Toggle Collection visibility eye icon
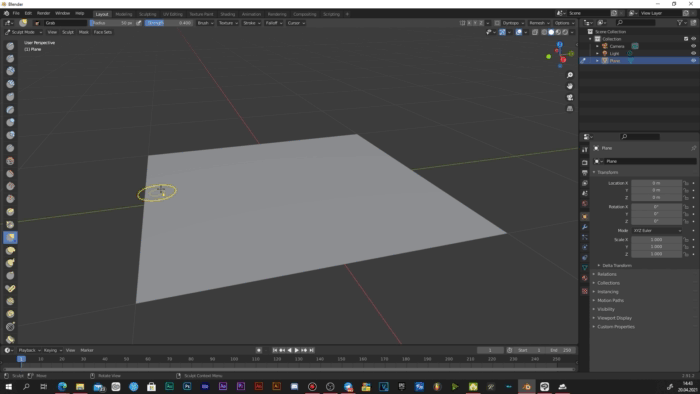This screenshot has width=700, height=394. [x=693, y=39]
